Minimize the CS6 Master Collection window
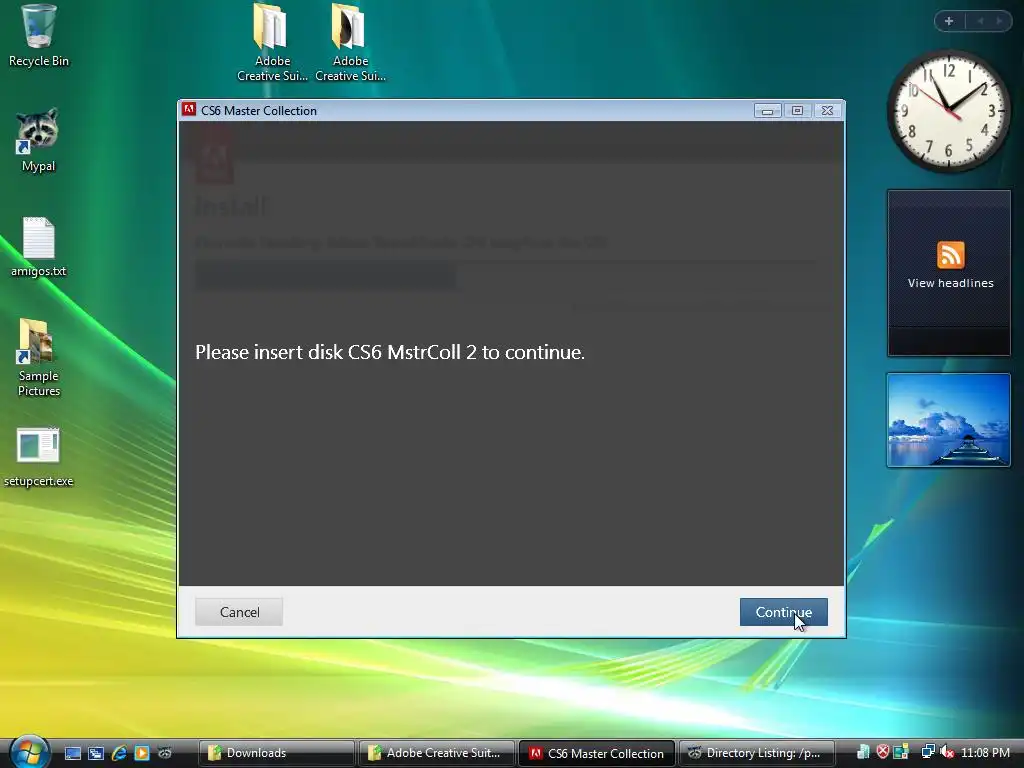Image resolution: width=1024 pixels, height=768 pixels. (x=767, y=111)
